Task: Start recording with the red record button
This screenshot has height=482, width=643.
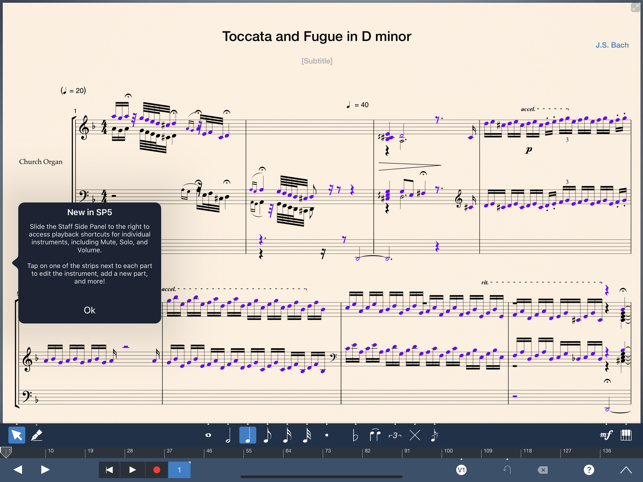Action: pos(157,469)
